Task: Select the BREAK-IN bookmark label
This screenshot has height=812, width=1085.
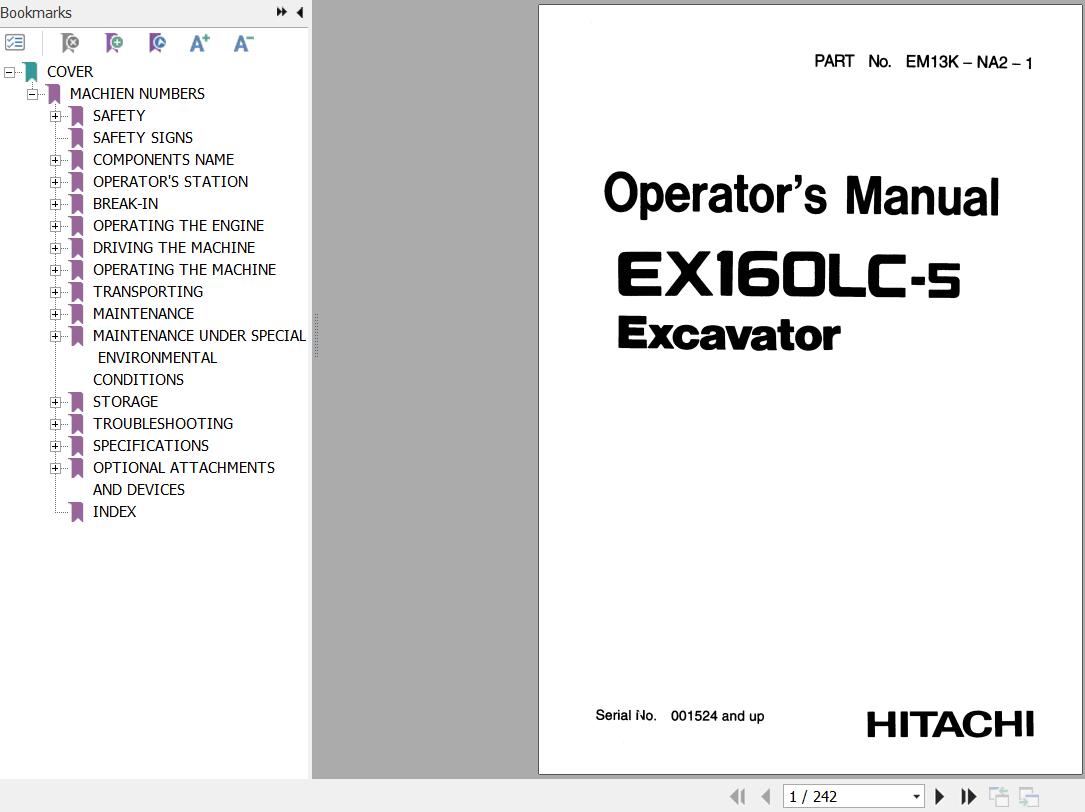Action: (125, 204)
